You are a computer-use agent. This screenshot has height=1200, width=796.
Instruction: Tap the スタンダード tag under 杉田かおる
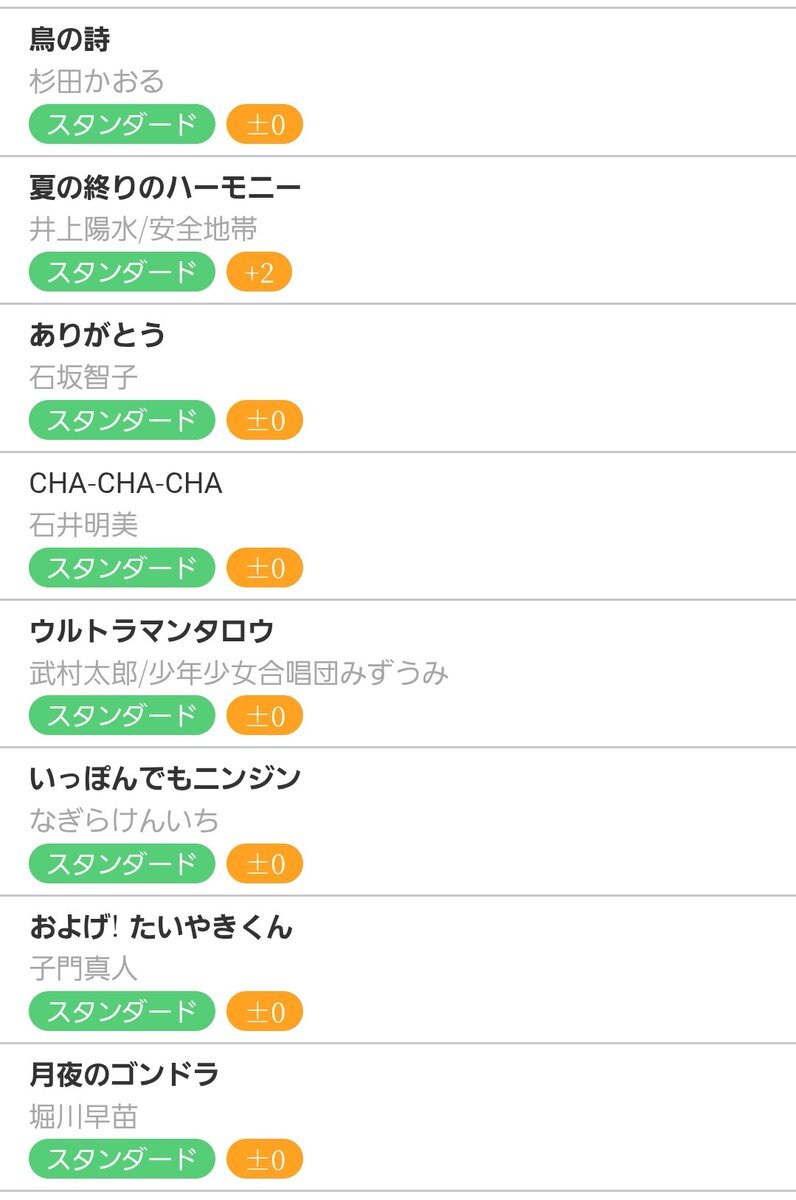[x=122, y=125]
